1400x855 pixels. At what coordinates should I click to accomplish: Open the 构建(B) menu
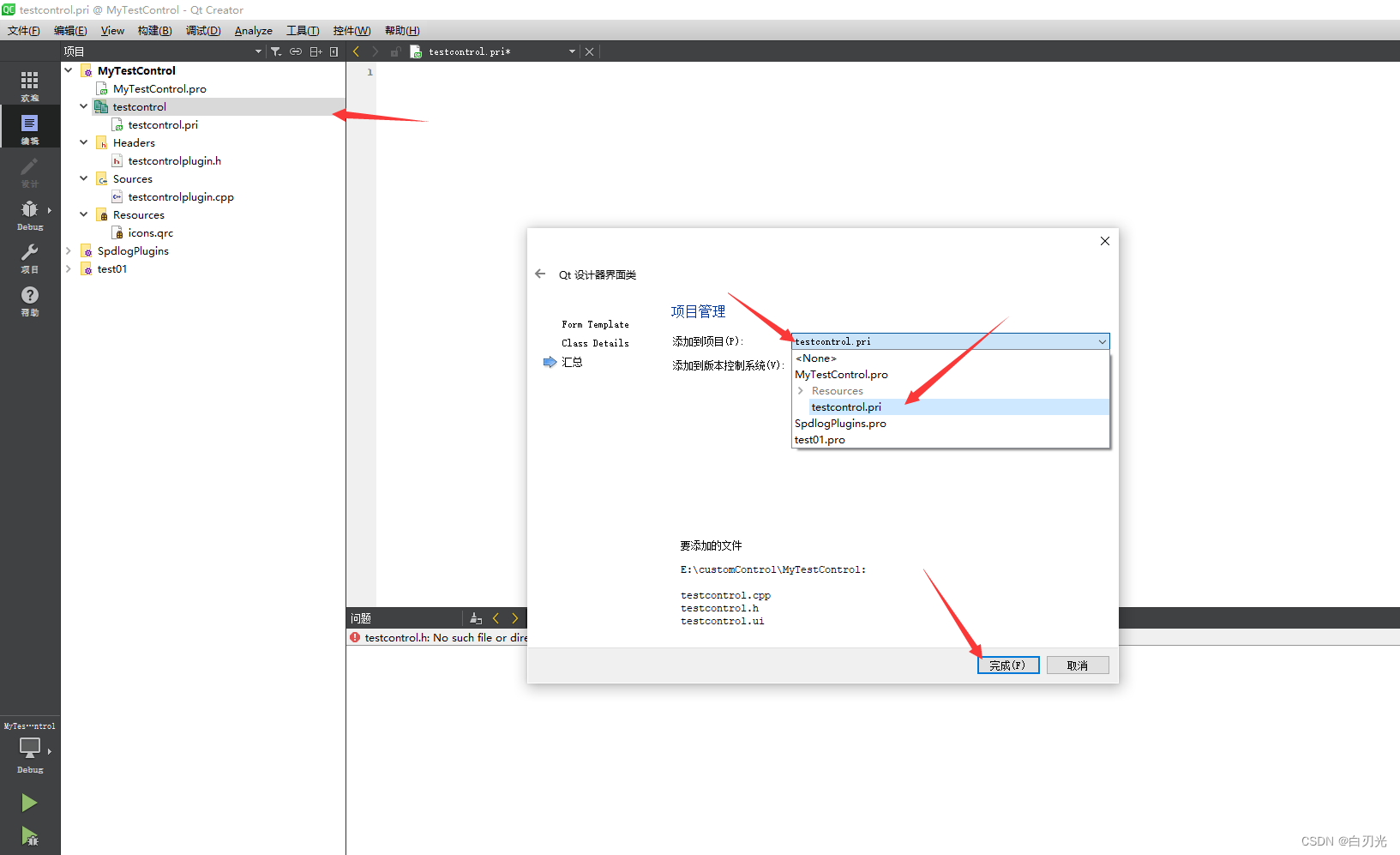[x=154, y=30]
